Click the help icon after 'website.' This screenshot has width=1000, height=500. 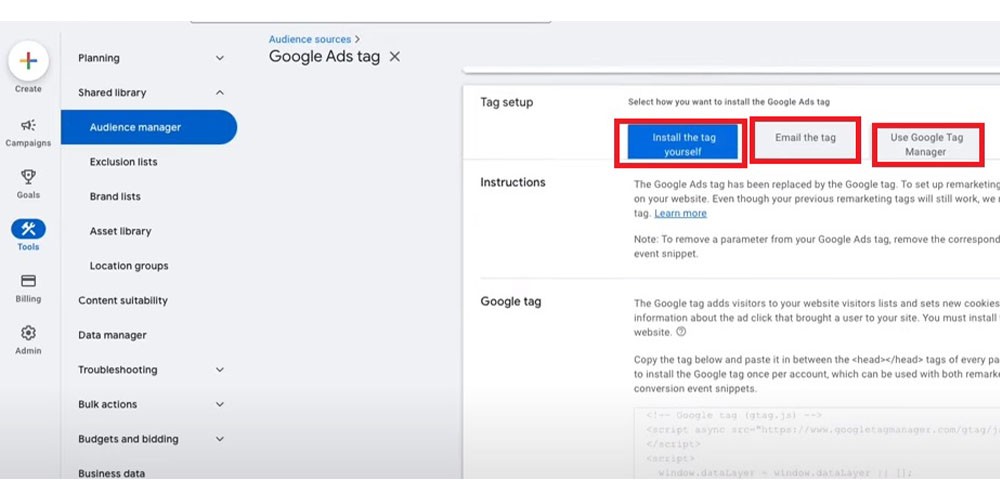(681, 332)
